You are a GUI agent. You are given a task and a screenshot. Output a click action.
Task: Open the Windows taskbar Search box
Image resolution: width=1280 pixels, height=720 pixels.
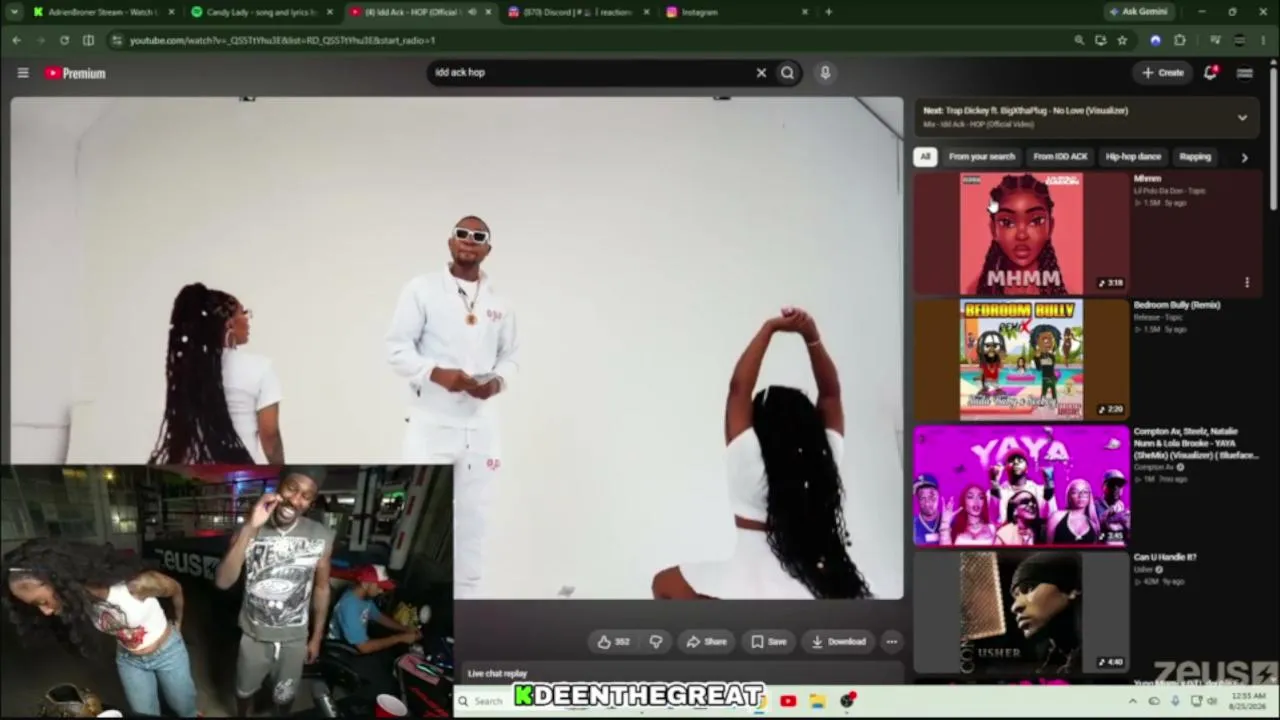coord(483,701)
